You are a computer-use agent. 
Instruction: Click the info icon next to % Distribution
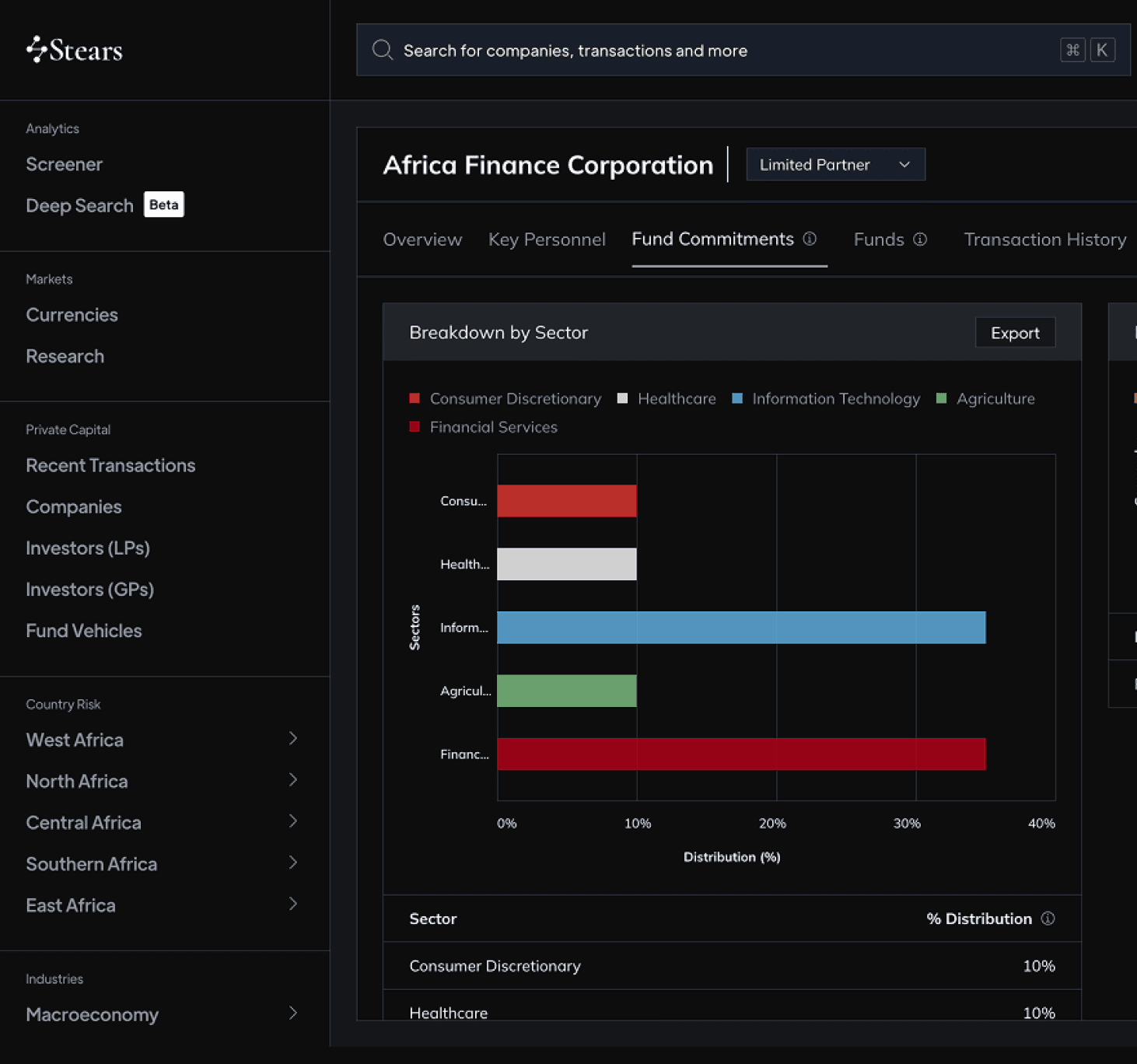pyautogui.click(x=1048, y=919)
